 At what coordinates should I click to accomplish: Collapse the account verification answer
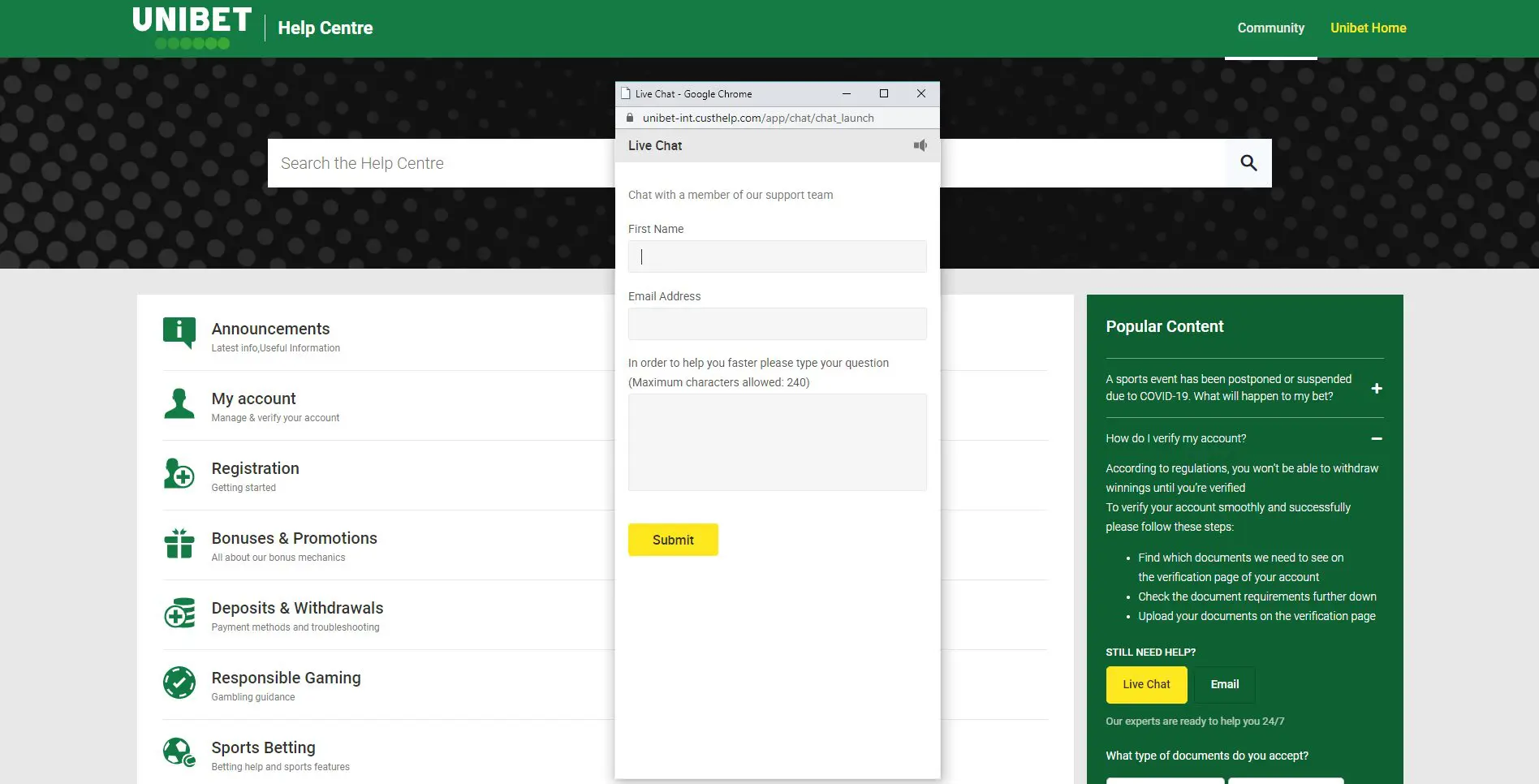coord(1377,438)
